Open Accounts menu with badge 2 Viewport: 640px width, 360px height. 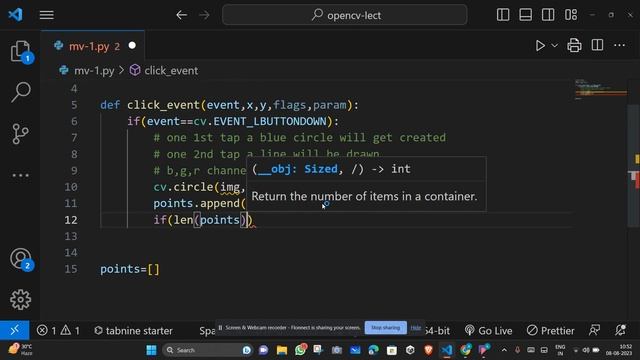pos(20,259)
